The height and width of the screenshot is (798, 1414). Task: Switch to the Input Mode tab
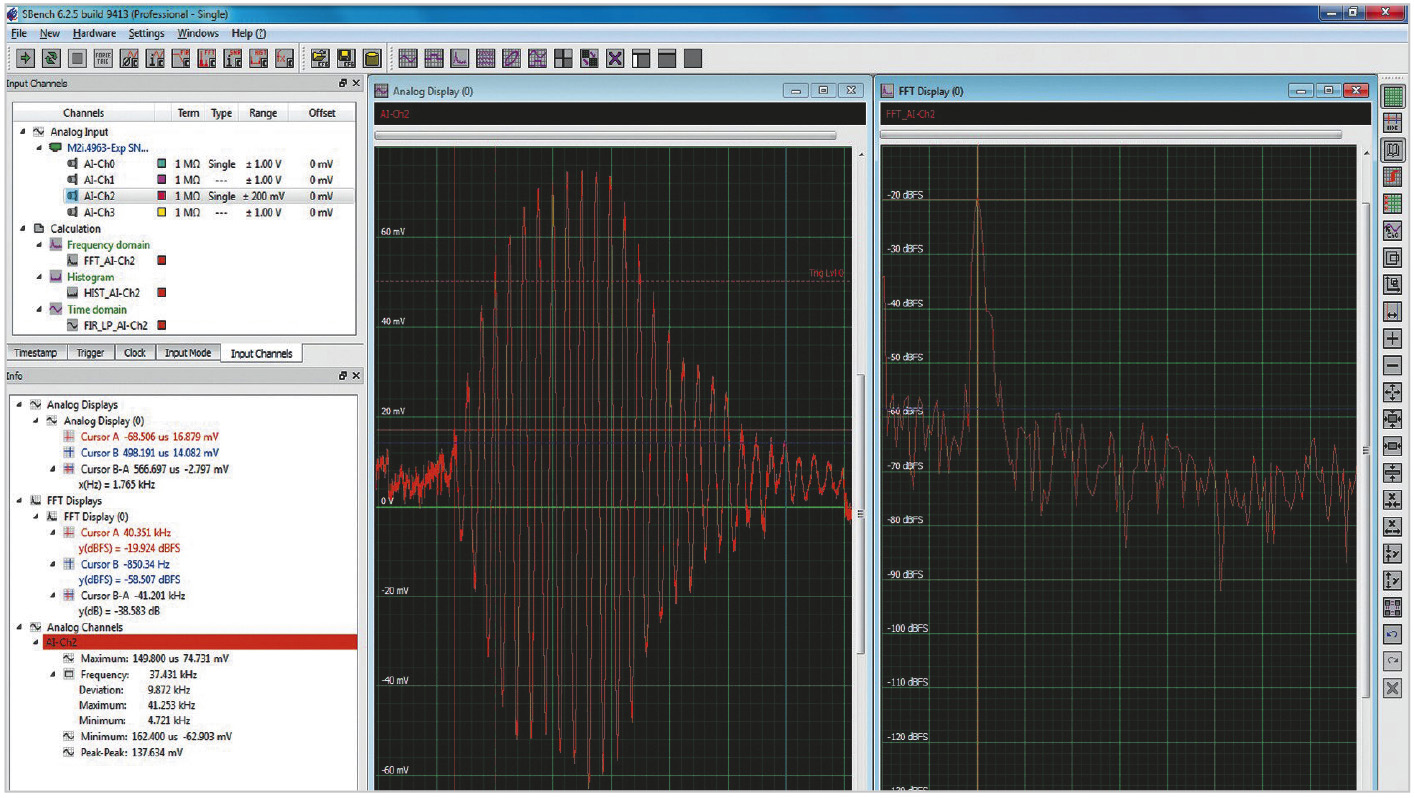(x=187, y=353)
